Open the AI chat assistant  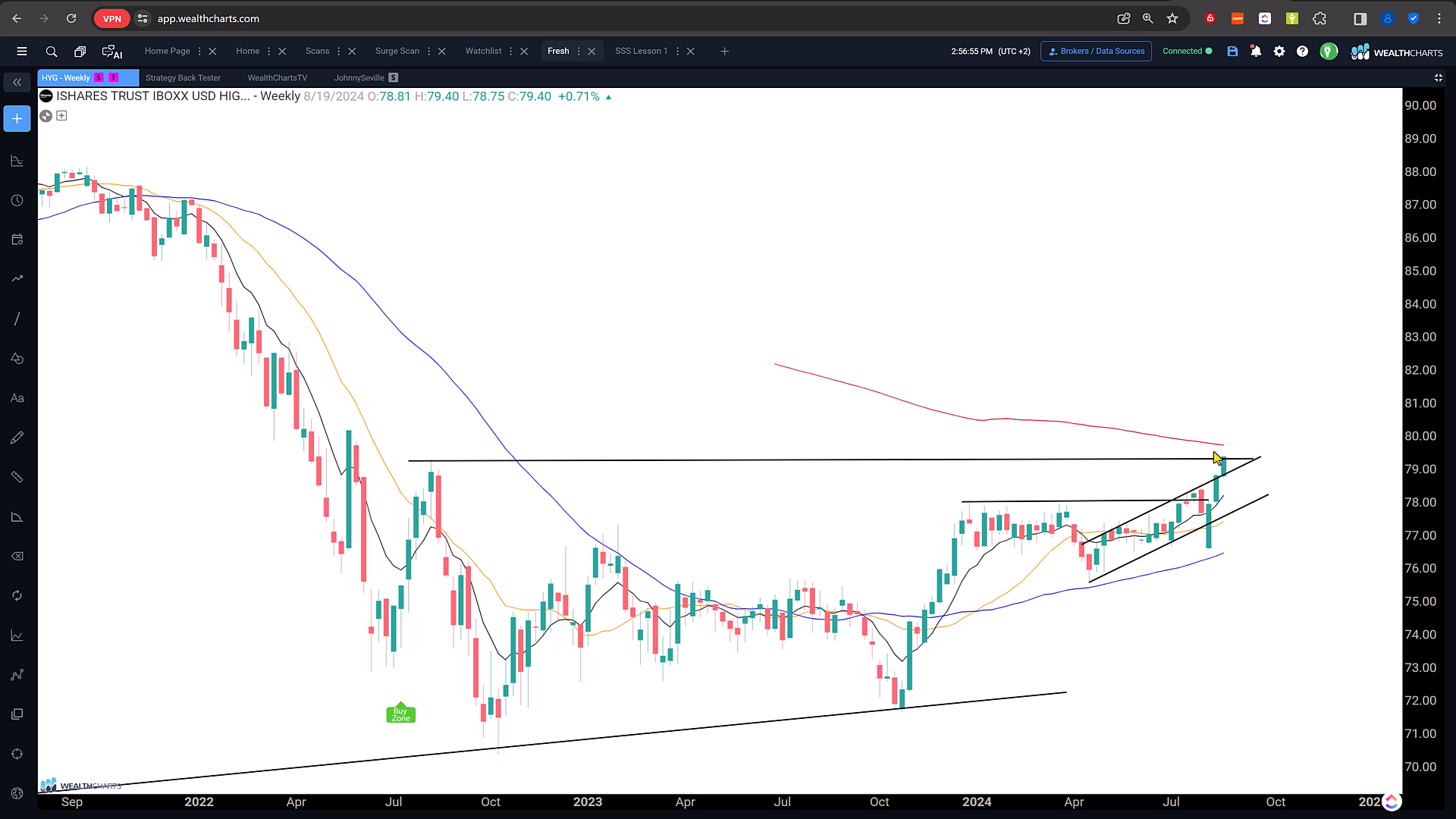point(112,52)
